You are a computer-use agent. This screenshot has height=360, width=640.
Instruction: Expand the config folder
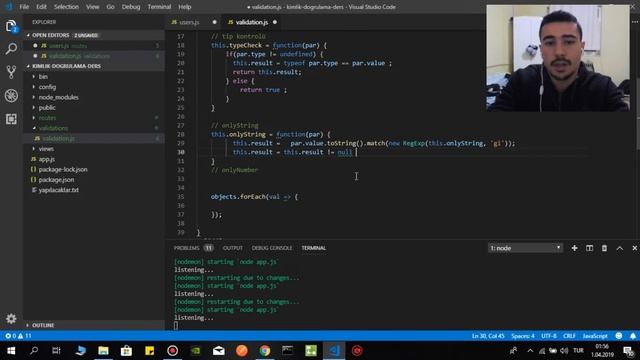click(47, 87)
